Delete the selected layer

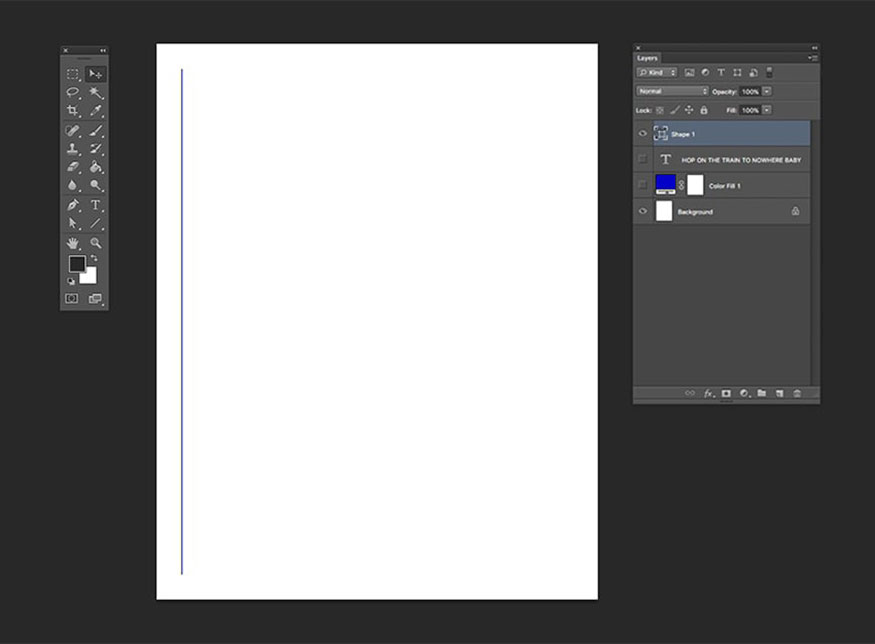click(x=797, y=393)
